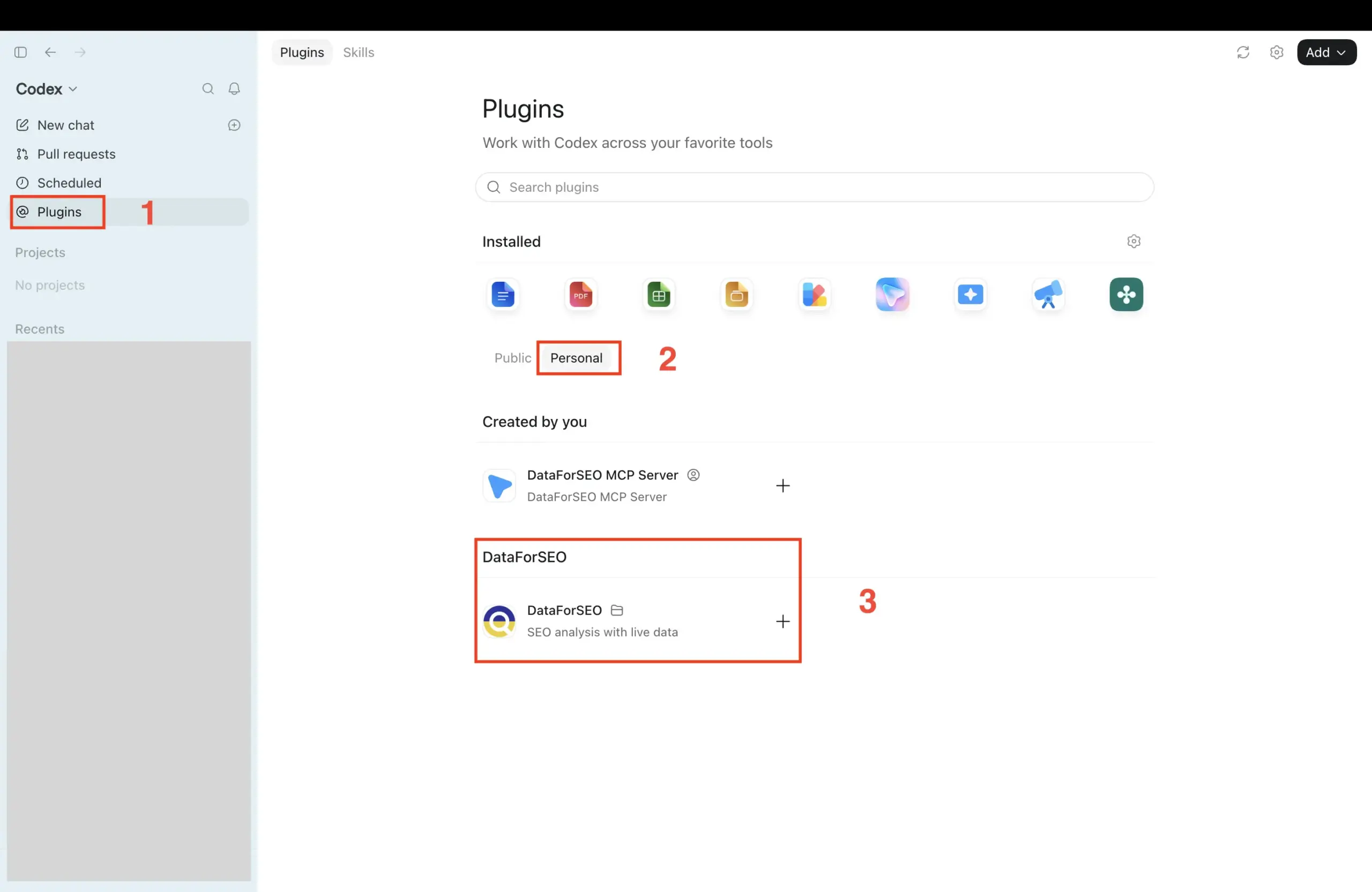This screenshot has width=1372, height=892.
Task: Click folder icon next to DataForSEO
Action: click(617, 610)
